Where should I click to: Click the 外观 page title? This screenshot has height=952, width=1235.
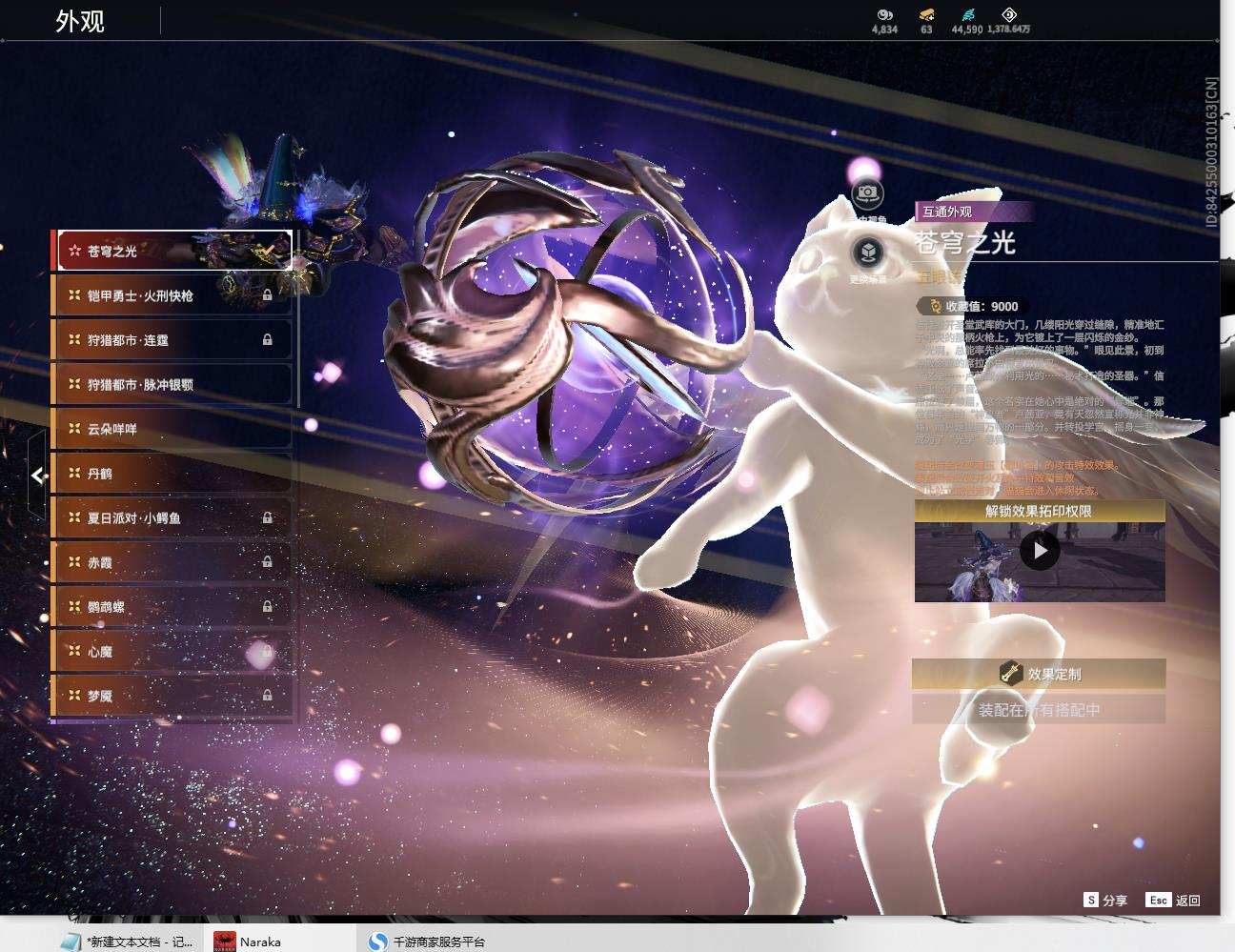(80, 21)
